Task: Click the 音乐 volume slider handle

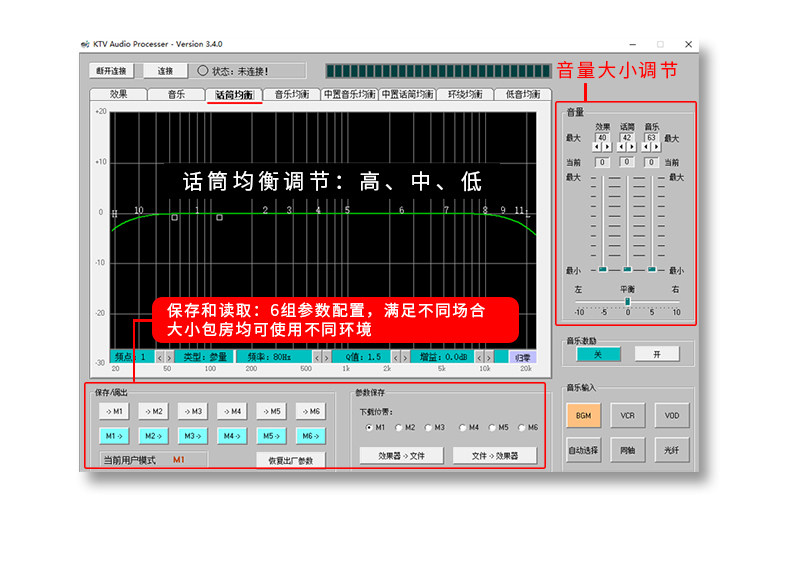Action: pyautogui.click(x=652, y=270)
